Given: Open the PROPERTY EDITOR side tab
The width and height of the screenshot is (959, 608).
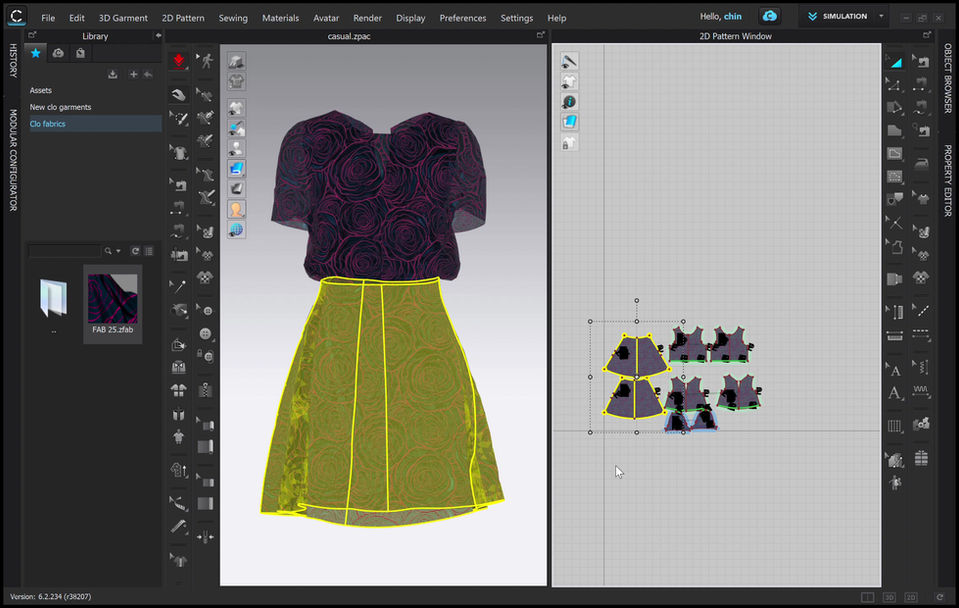Looking at the screenshot, I should pos(948,181).
